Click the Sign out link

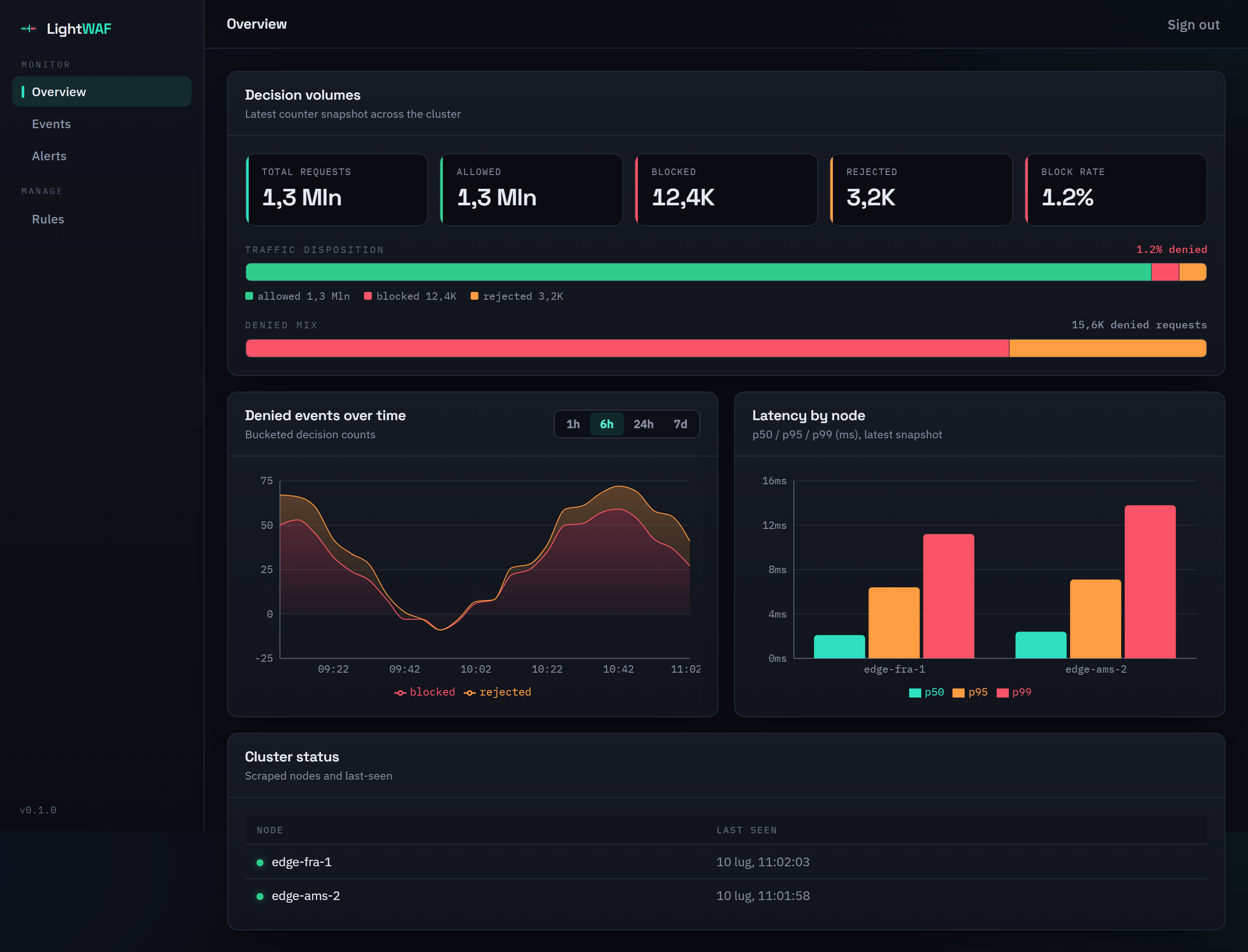pos(1193,25)
